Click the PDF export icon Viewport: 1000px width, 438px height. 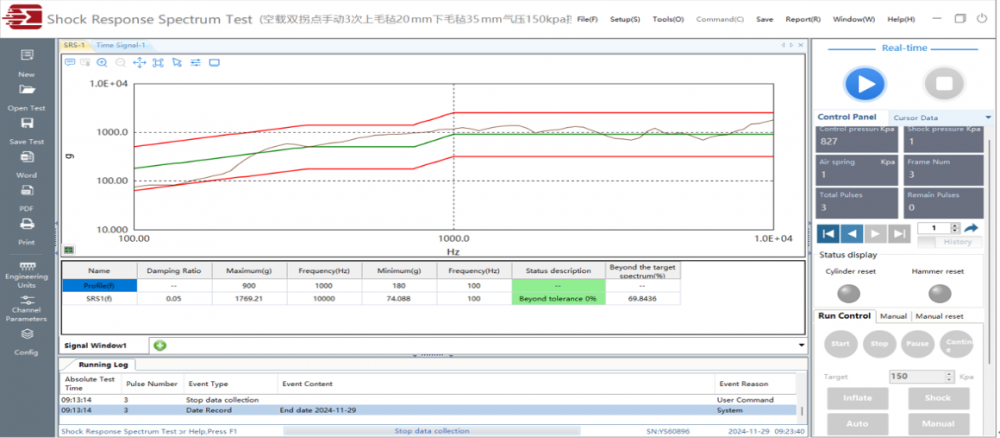click(26, 192)
